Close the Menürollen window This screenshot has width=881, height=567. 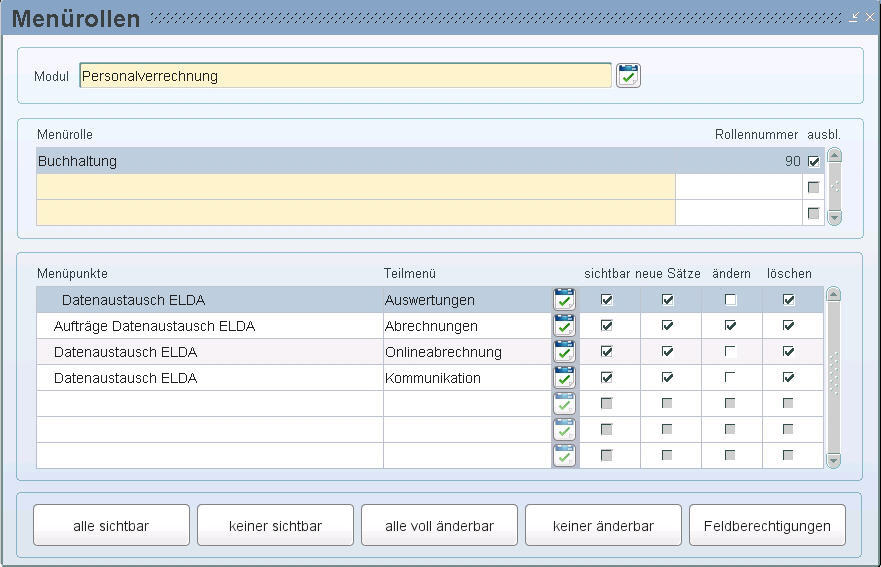[x=870, y=17]
